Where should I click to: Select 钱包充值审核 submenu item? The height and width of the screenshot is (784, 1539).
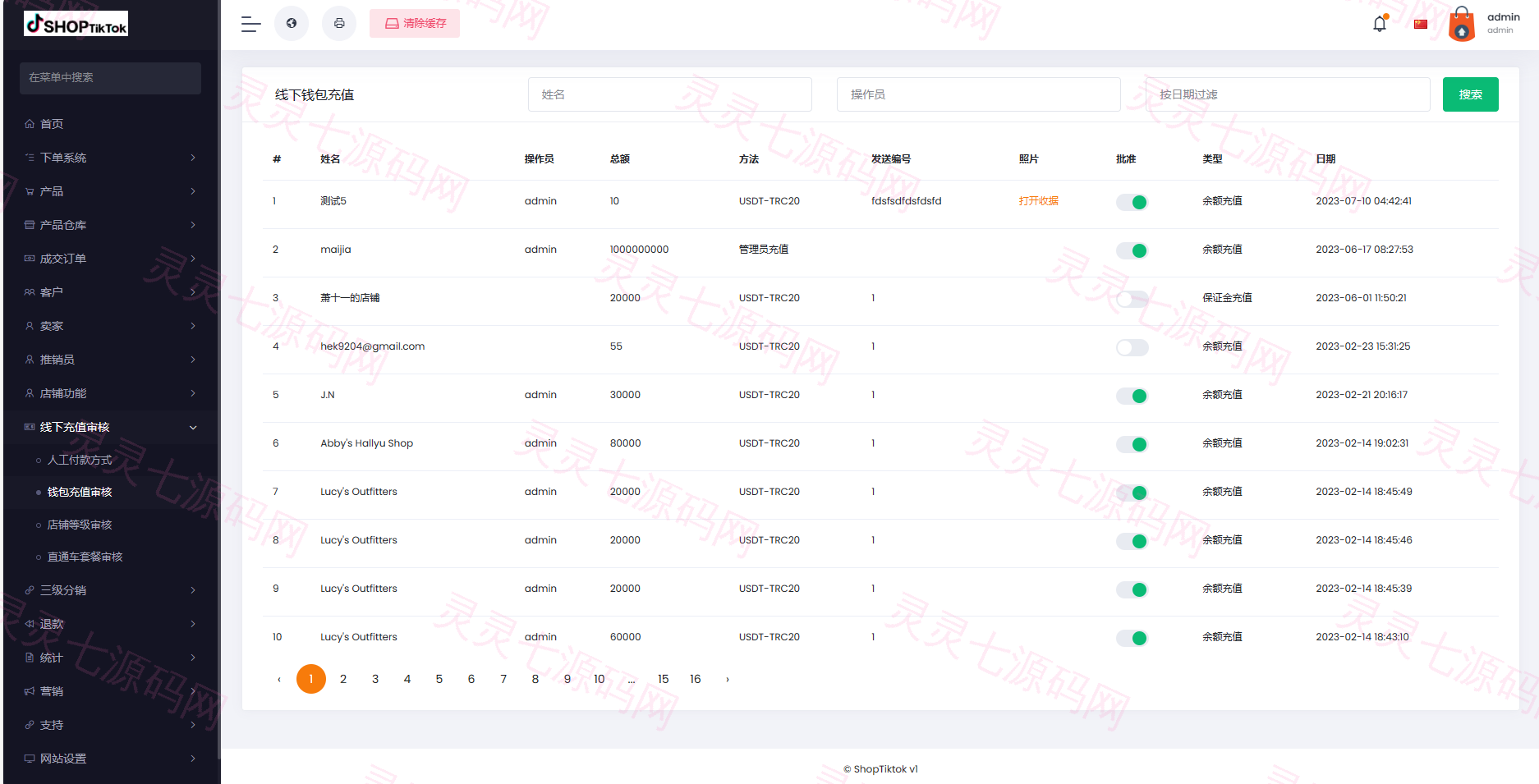[80, 492]
